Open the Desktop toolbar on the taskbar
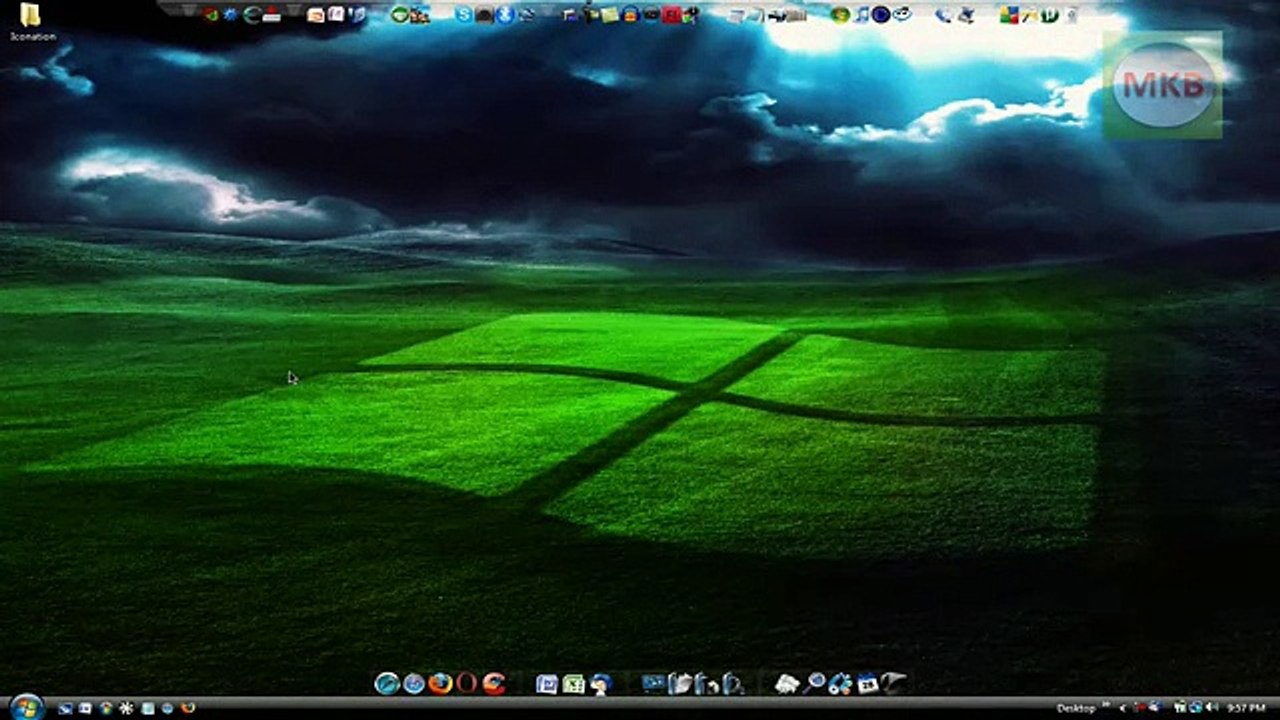This screenshot has height=720, width=1280. pyautogui.click(x=1076, y=708)
